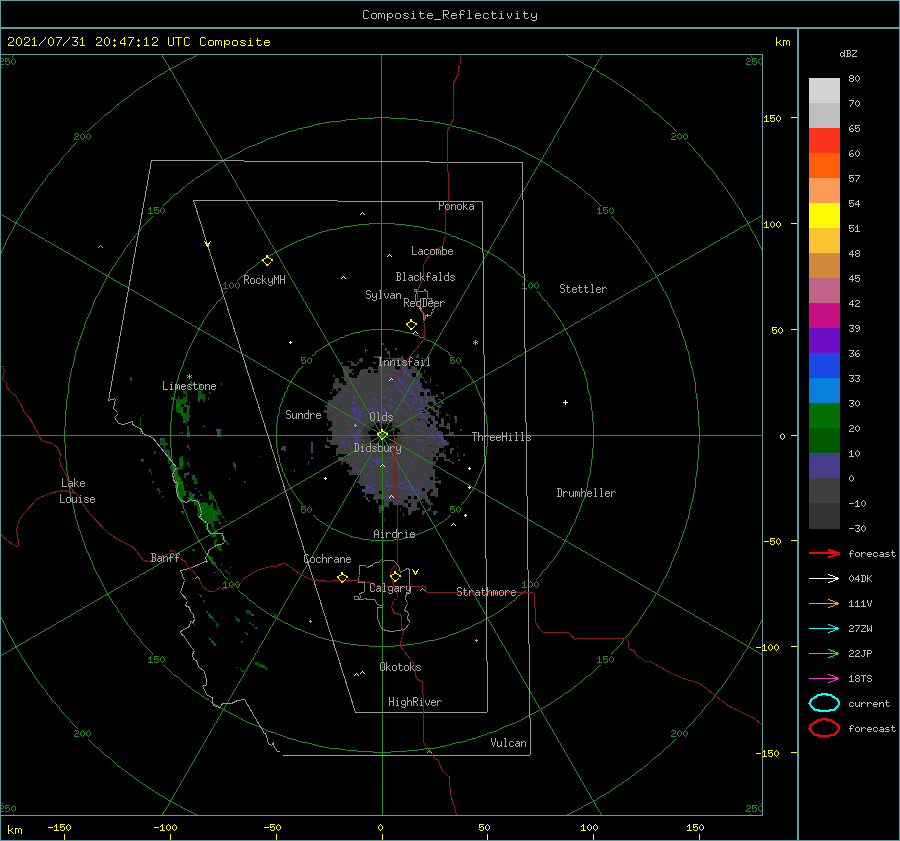This screenshot has width=900, height=841.
Task: Click the Vulcan city label
Action: [509, 743]
